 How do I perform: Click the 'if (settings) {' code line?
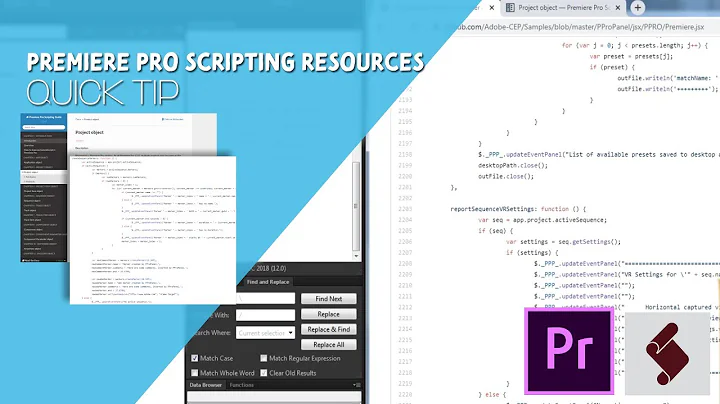tap(532, 252)
